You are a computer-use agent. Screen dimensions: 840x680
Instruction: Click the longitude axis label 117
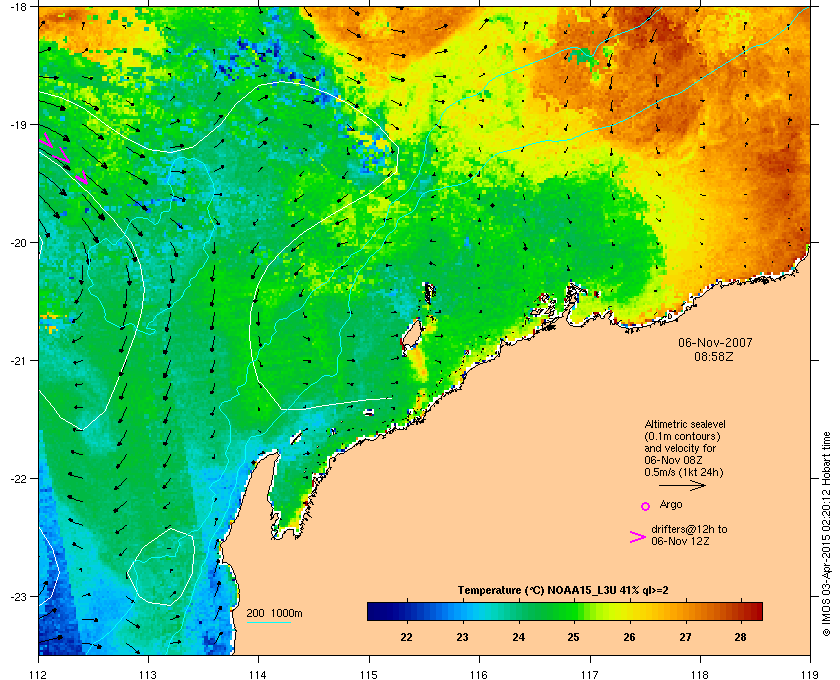[x=589, y=674]
